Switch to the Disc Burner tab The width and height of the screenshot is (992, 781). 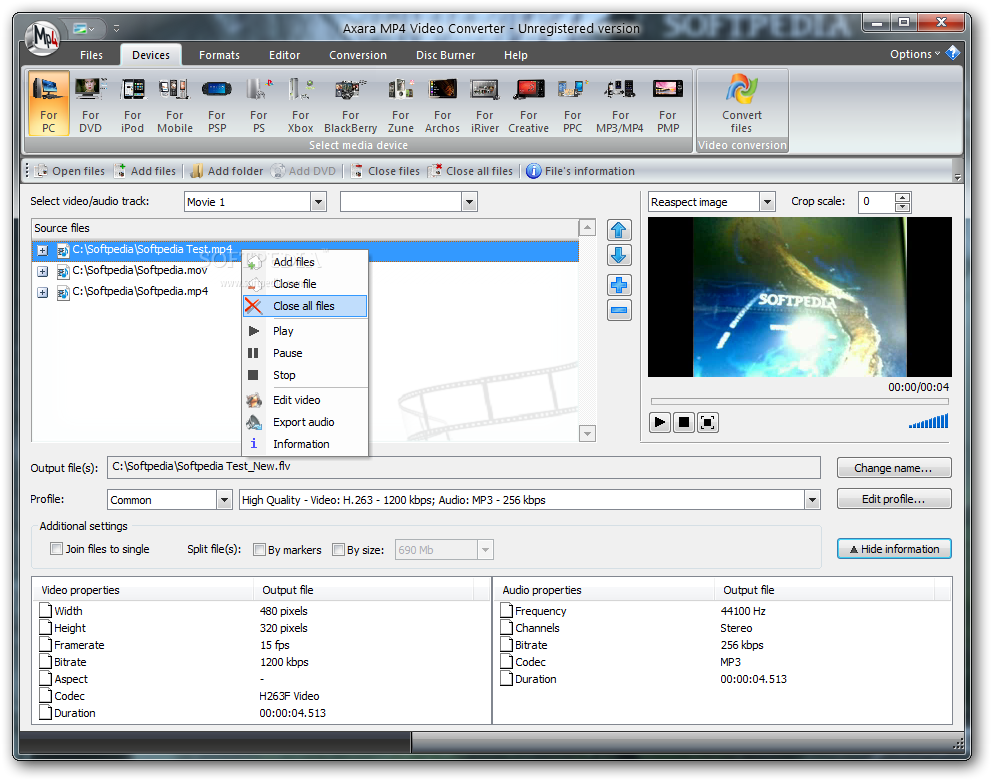[445, 55]
